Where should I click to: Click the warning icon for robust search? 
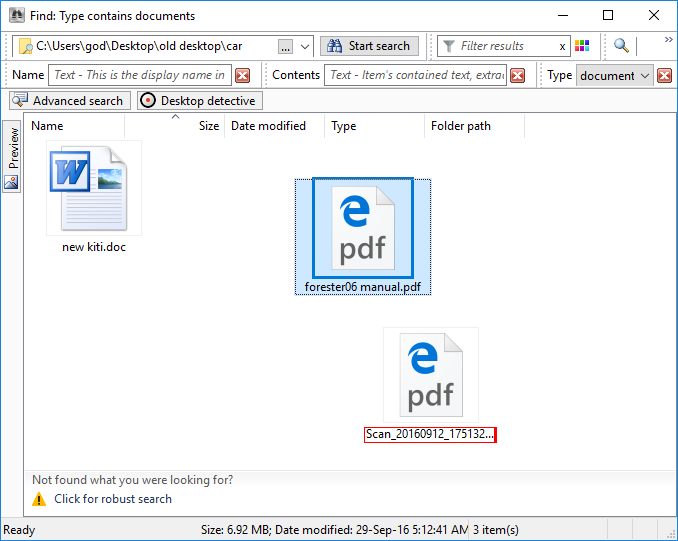(39, 499)
